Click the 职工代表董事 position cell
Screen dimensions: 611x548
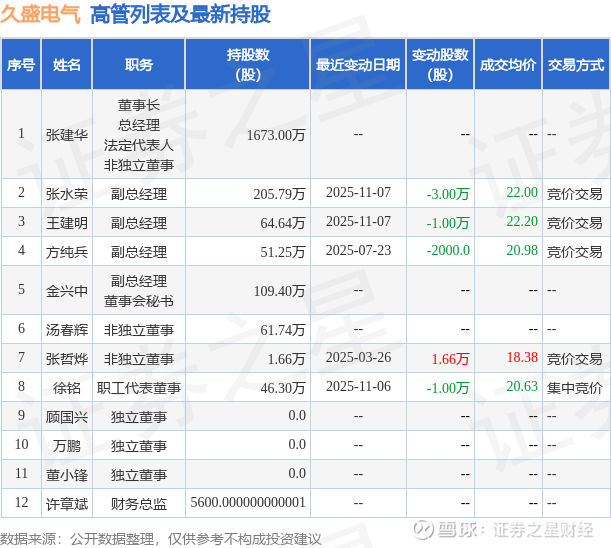138,388
